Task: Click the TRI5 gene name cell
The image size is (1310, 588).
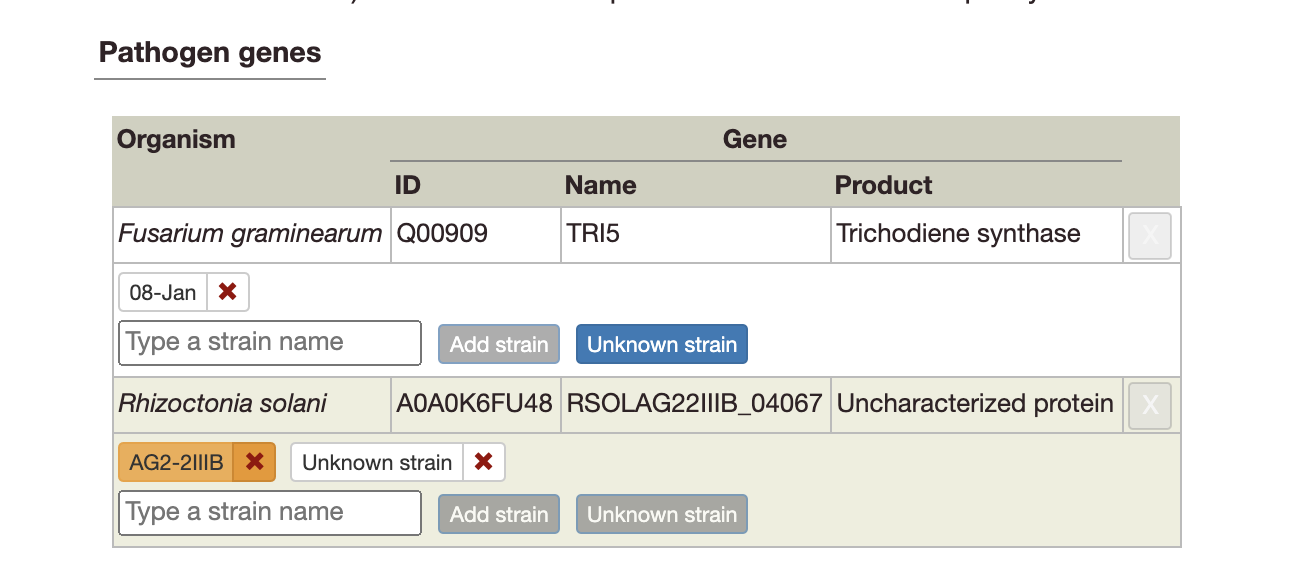Action: coord(593,233)
